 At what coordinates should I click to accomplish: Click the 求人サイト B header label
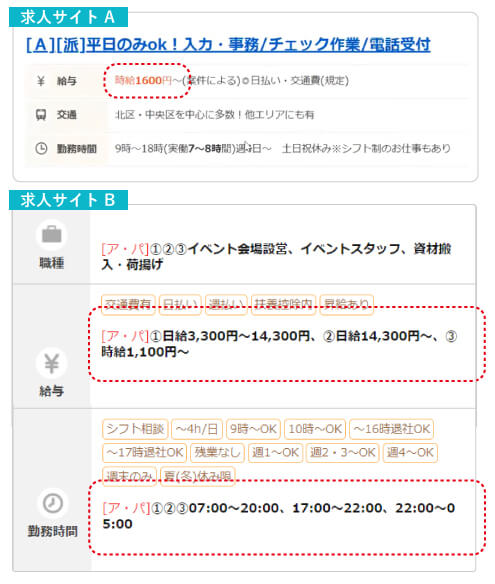point(68,200)
